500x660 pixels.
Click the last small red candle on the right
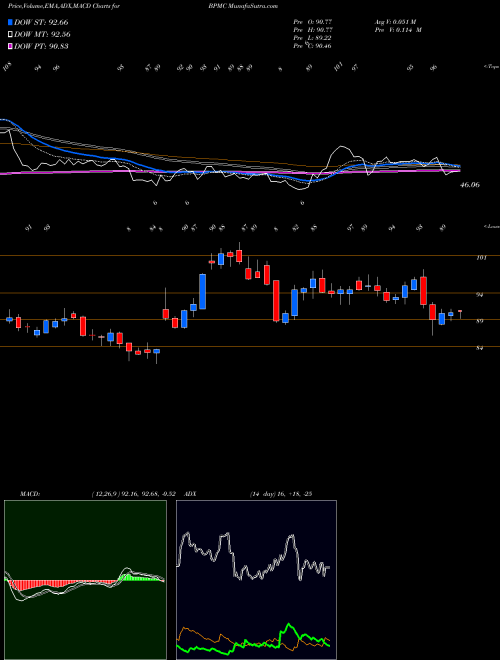pyautogui.click(x=460, y=311)
